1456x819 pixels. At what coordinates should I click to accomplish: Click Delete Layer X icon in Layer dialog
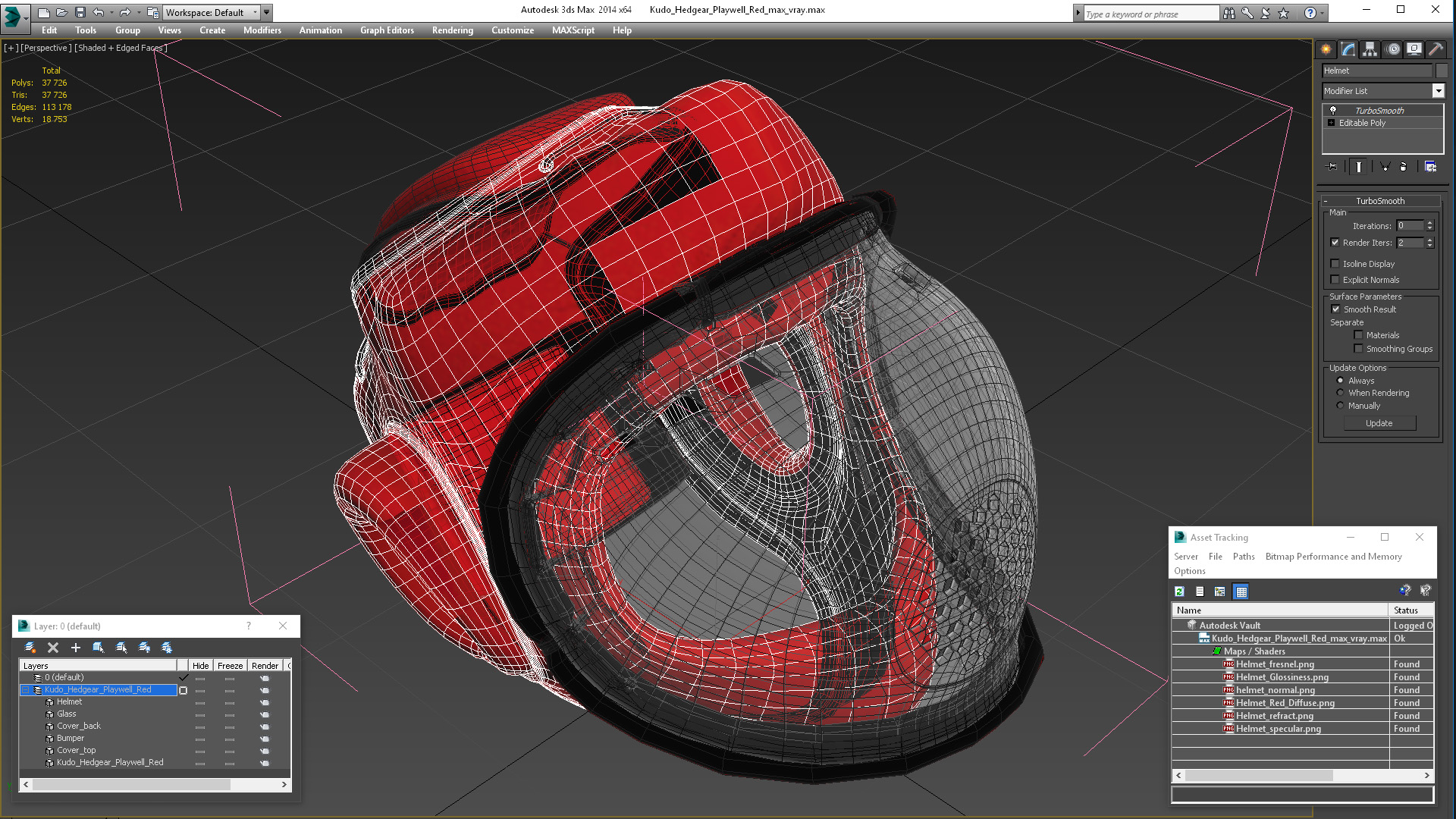pyautogui.click(x=53, y=647)
